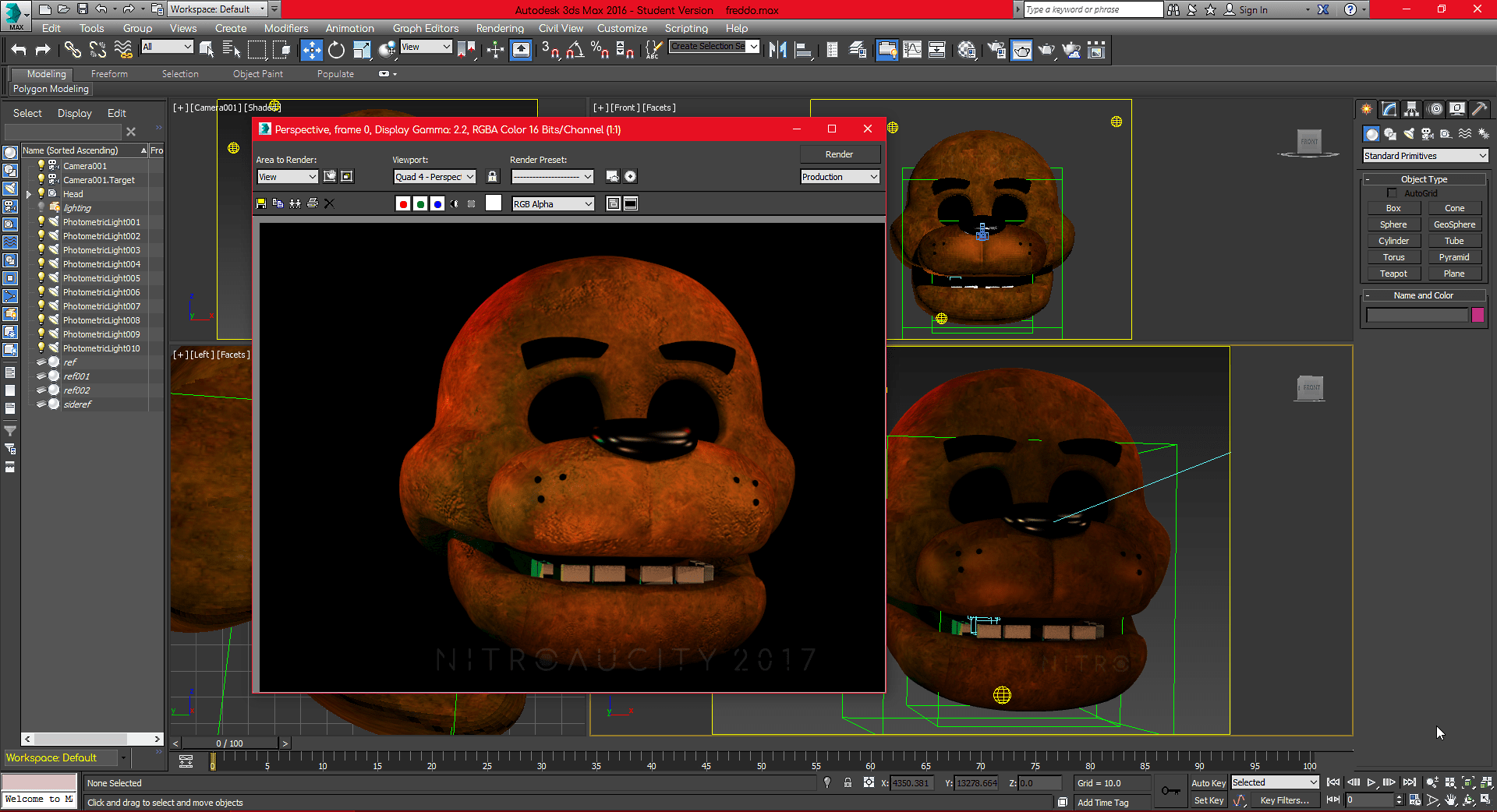The width and height of the screenshot is (1497, 812).
Task: Toggle the green channel in render window
Action: (x=420, y=203)
